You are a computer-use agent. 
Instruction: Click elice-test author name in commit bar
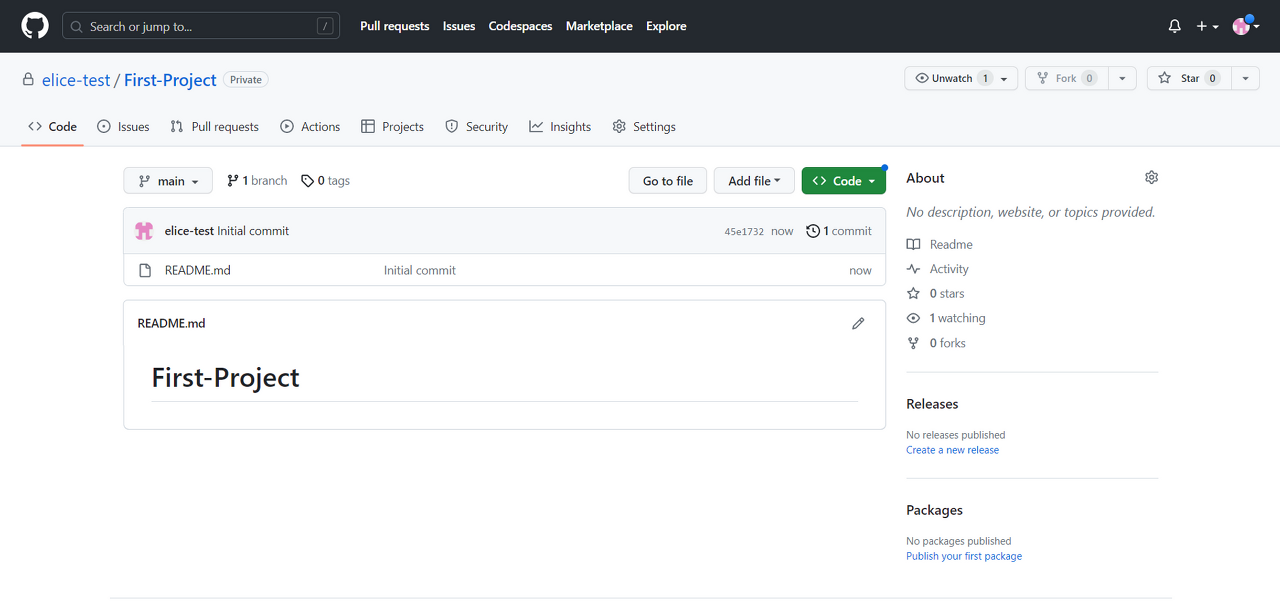189,231
